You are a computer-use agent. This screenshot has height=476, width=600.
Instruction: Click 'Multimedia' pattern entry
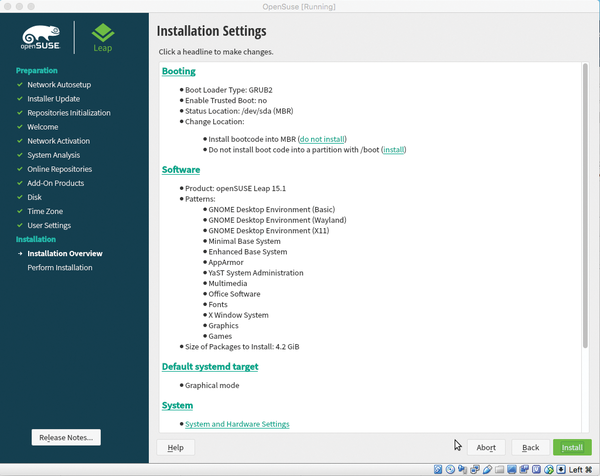[228, 283]
